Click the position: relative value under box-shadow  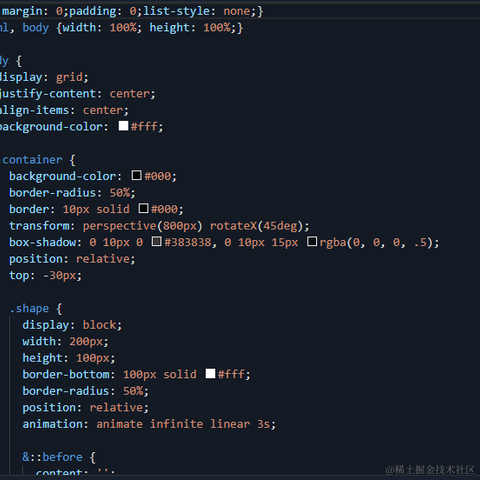point(103,259)
